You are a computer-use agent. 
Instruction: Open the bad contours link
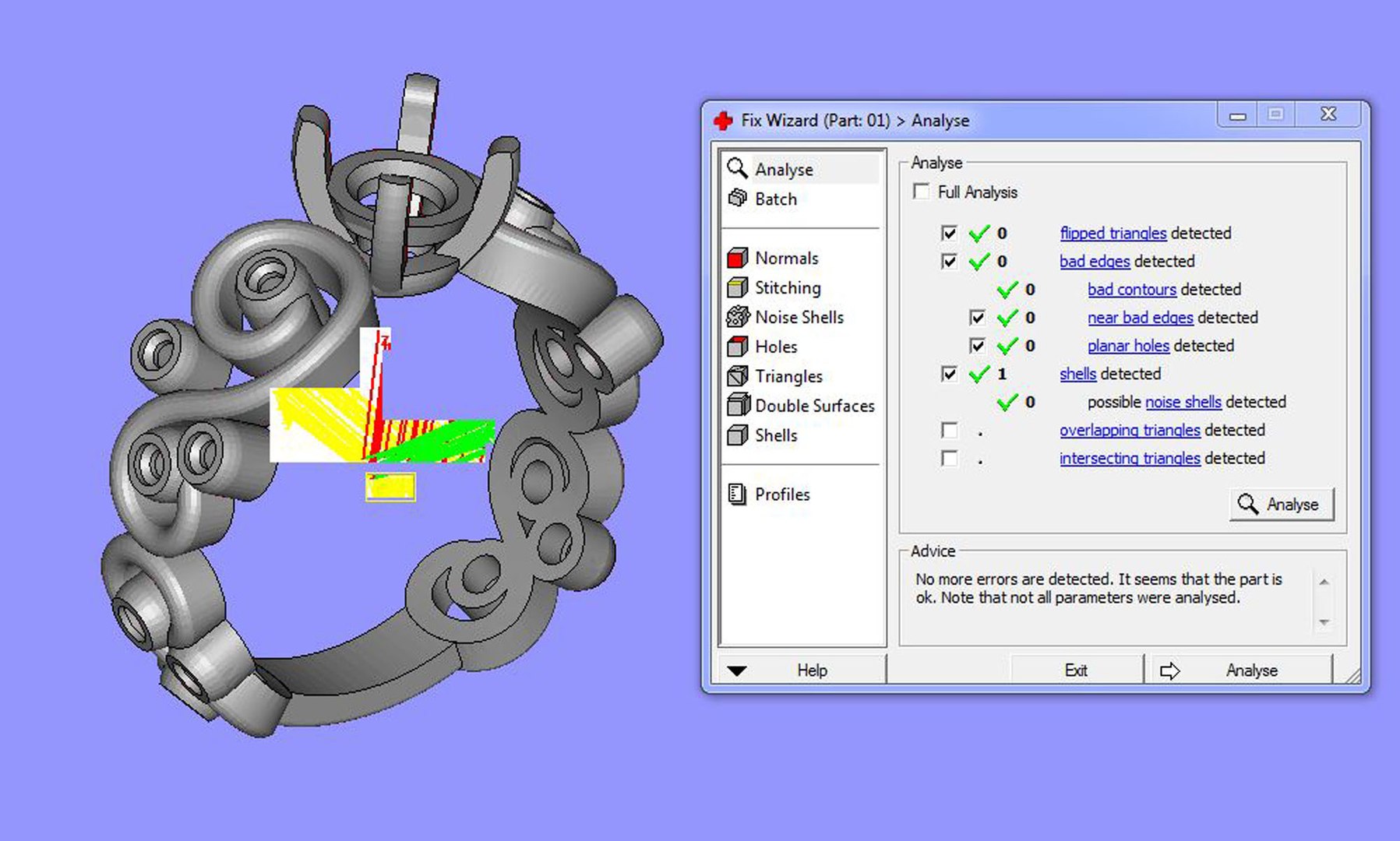click(1132, 289)
